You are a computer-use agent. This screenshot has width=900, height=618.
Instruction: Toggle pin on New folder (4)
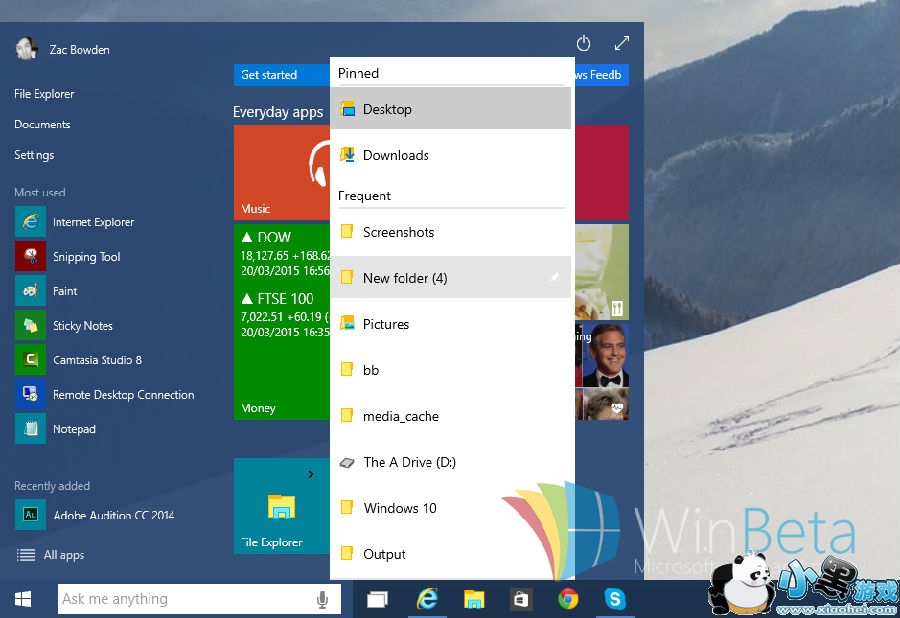coord(555,278)
